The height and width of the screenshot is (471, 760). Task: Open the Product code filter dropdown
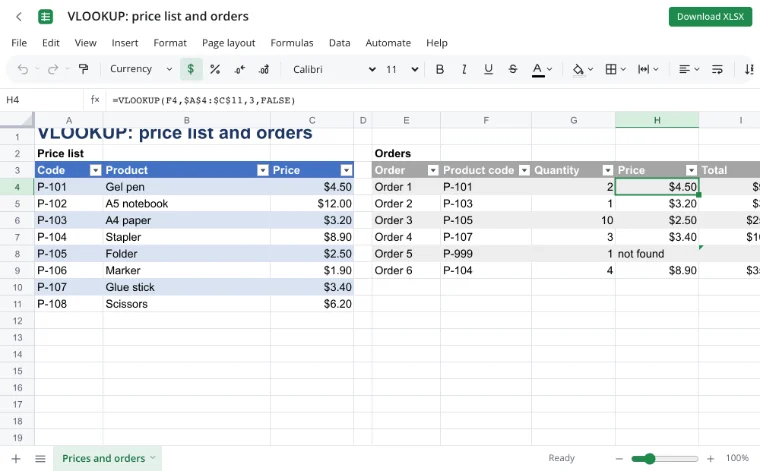click(x=524, y=170)
